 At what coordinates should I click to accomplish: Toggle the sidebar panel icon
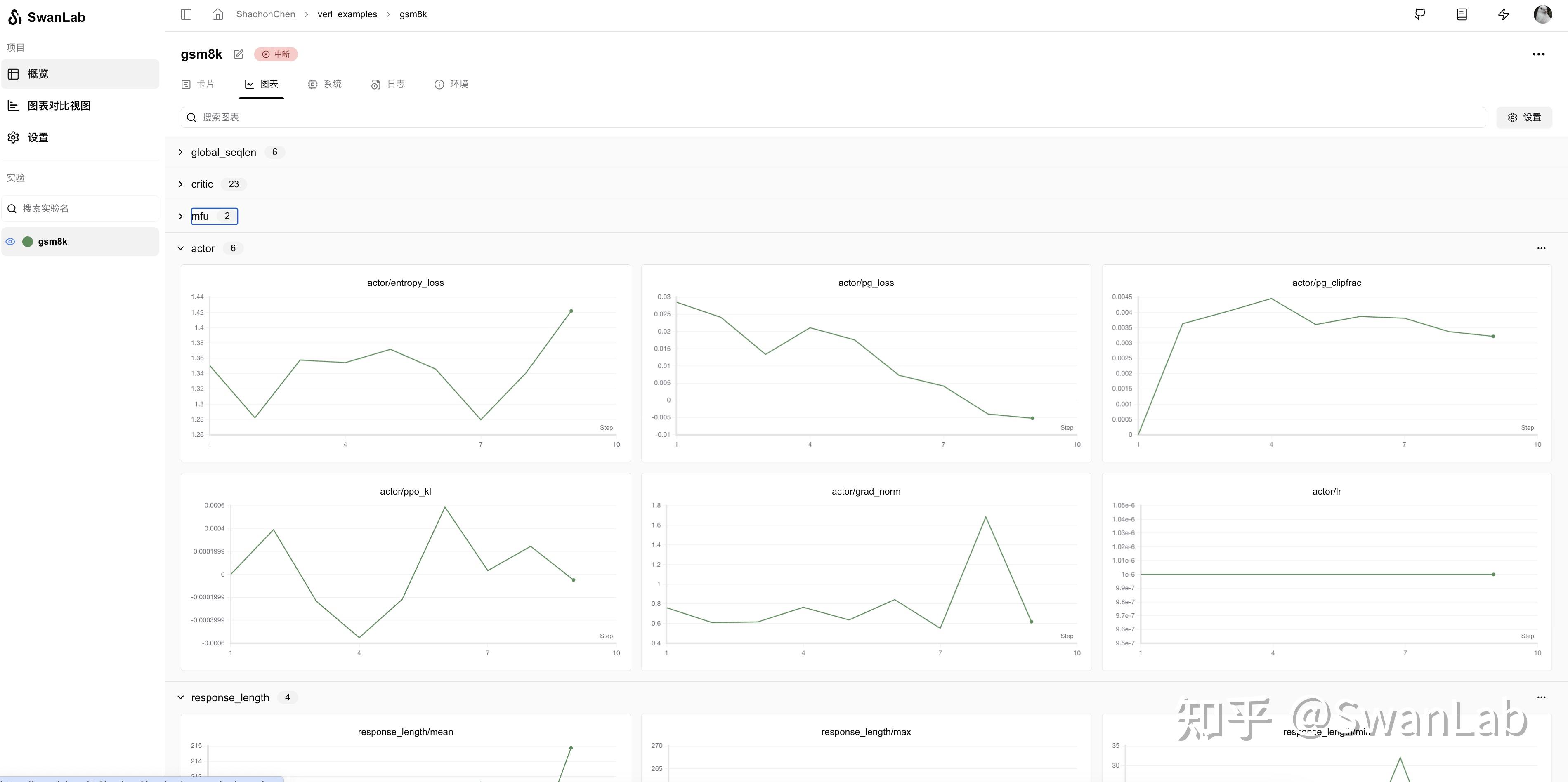(x=186, y=14)
